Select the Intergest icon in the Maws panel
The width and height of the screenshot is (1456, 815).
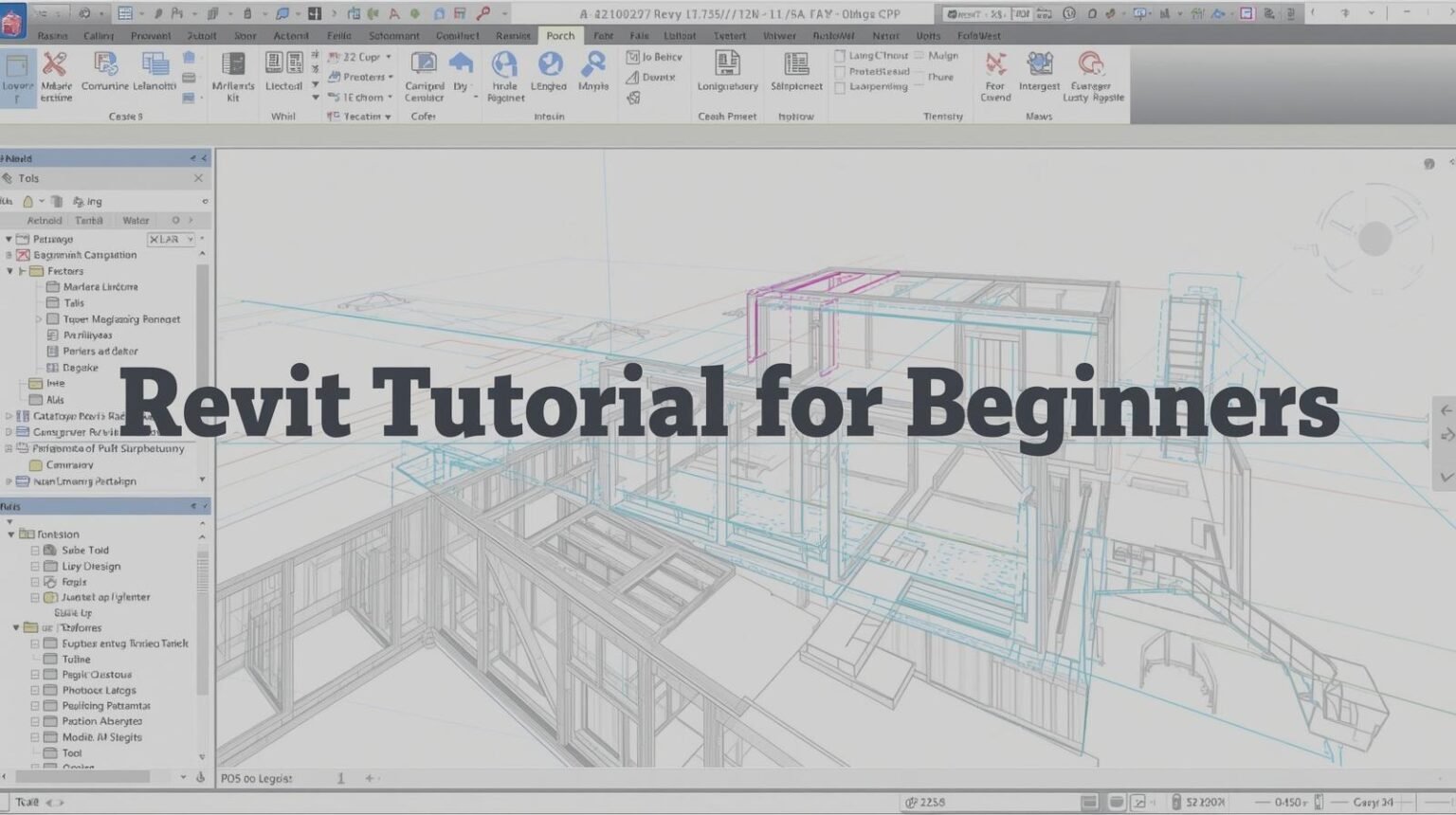coord(1039,63)
